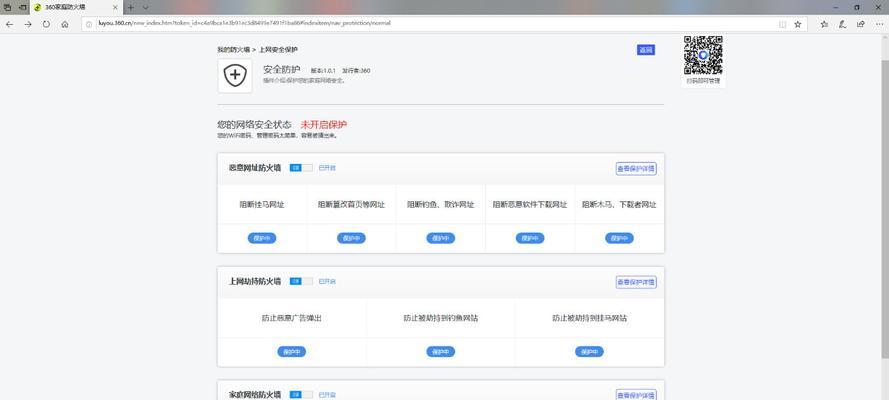This screenshot has width=889, height=400.
Task: Click 保护中 under 防止恶意广告弹出
Action: 291,352
